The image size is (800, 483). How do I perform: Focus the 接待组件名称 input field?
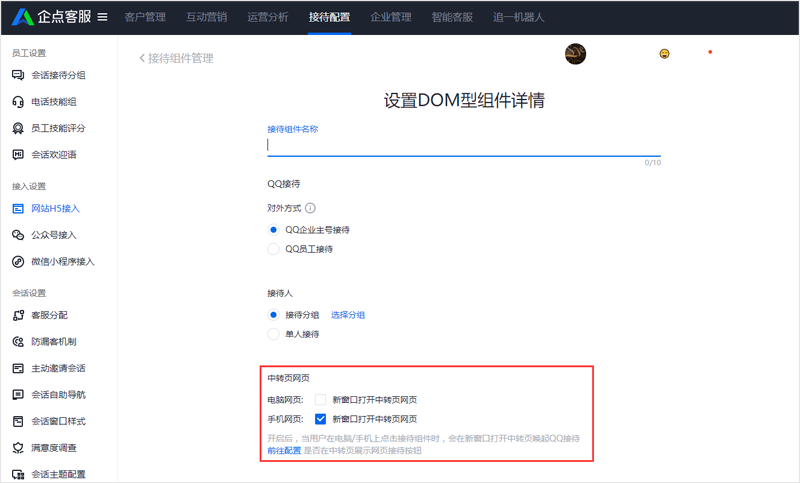(x=464, y=146)
